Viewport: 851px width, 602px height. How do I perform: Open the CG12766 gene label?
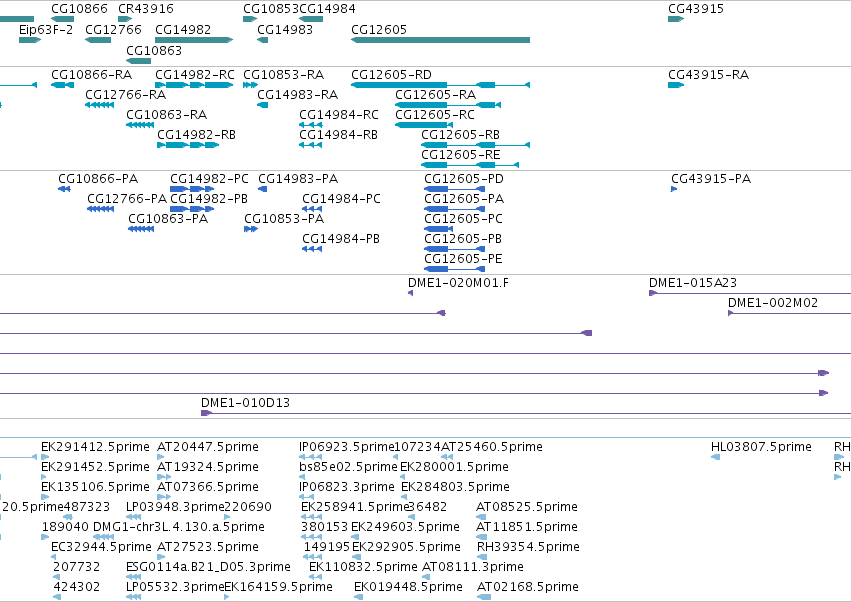pyautogui.click(x=113, y=29)
